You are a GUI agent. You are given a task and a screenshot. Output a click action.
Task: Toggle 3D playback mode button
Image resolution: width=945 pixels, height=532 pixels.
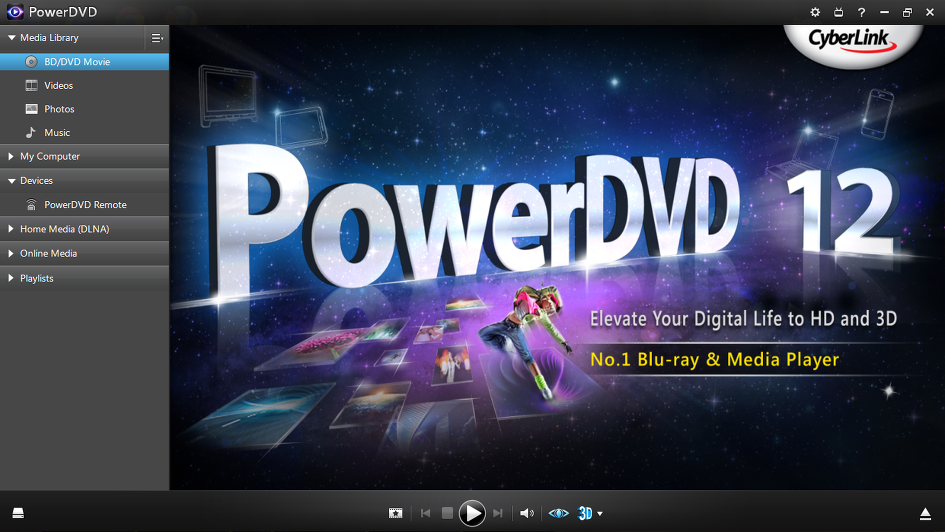click(585, 513)
